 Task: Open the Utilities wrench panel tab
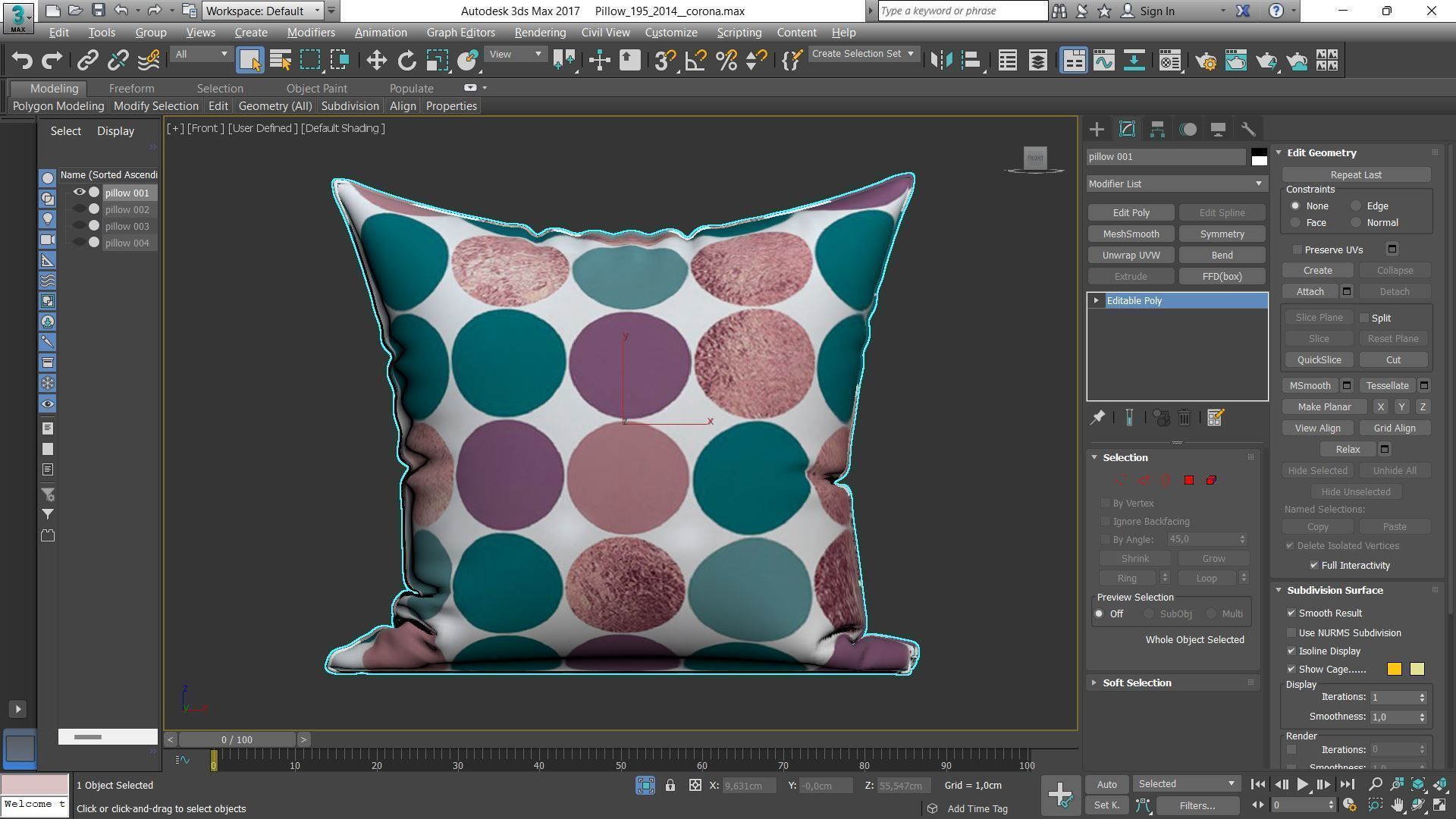click(1248, 129)
